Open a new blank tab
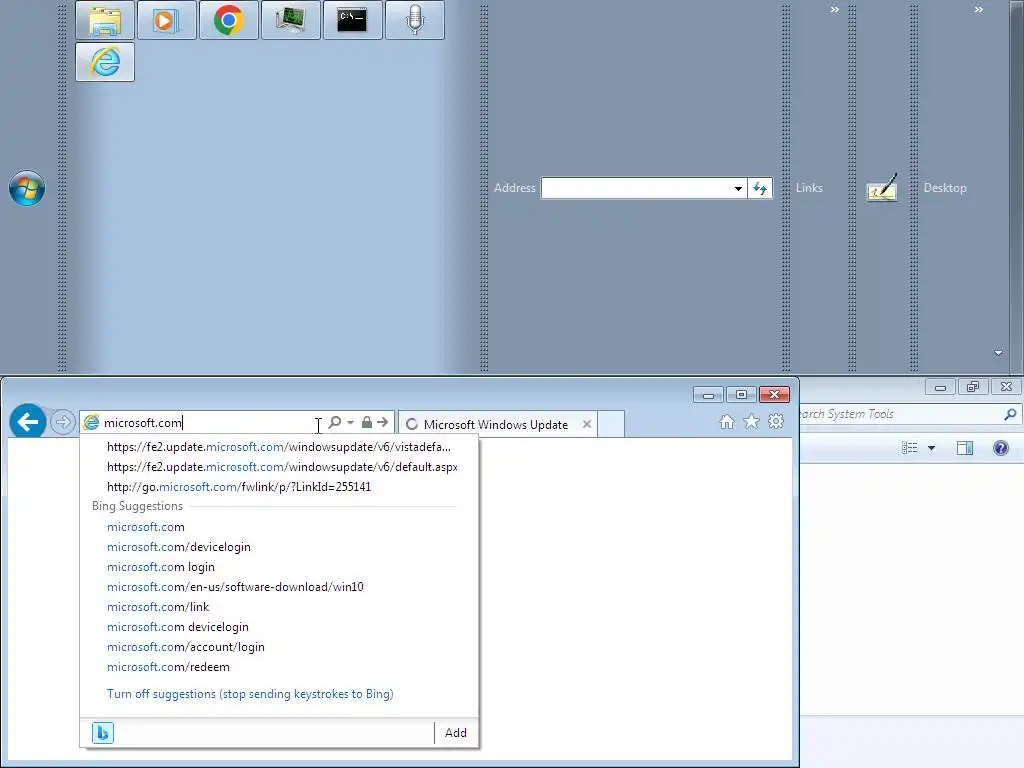The image size is (1024, 768). coord(611,424)
